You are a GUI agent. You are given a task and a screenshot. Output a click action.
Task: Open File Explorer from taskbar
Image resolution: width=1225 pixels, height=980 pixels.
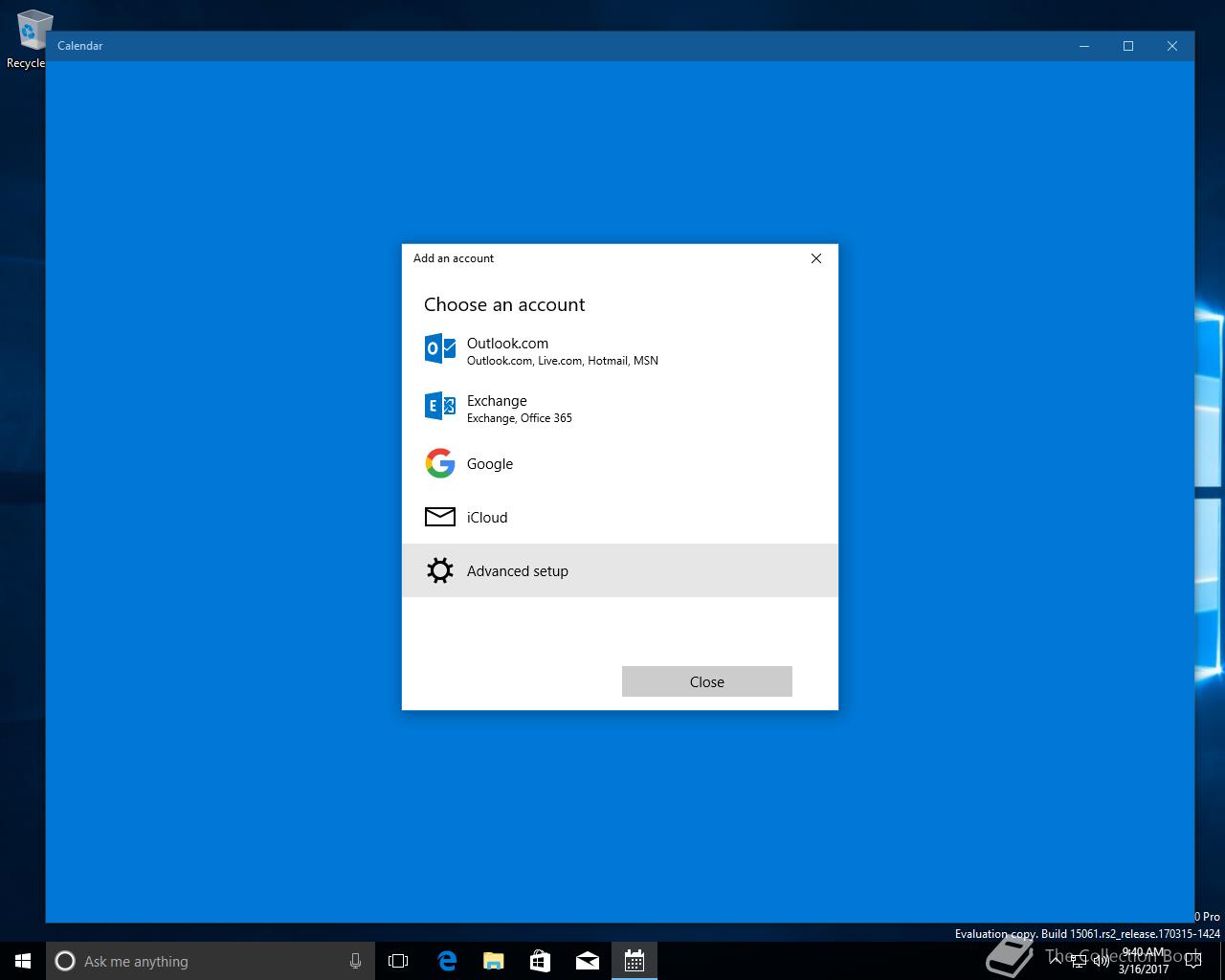coord(493,961)
